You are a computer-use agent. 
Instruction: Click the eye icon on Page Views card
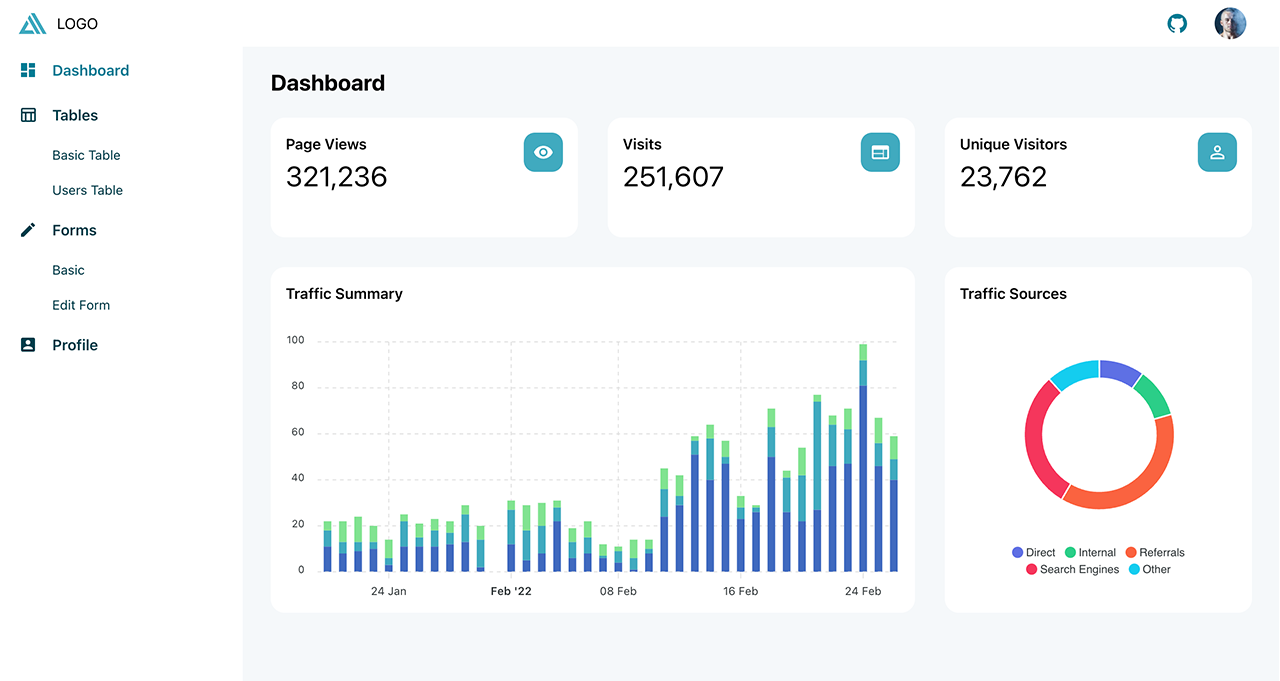(x=543, y=152)
